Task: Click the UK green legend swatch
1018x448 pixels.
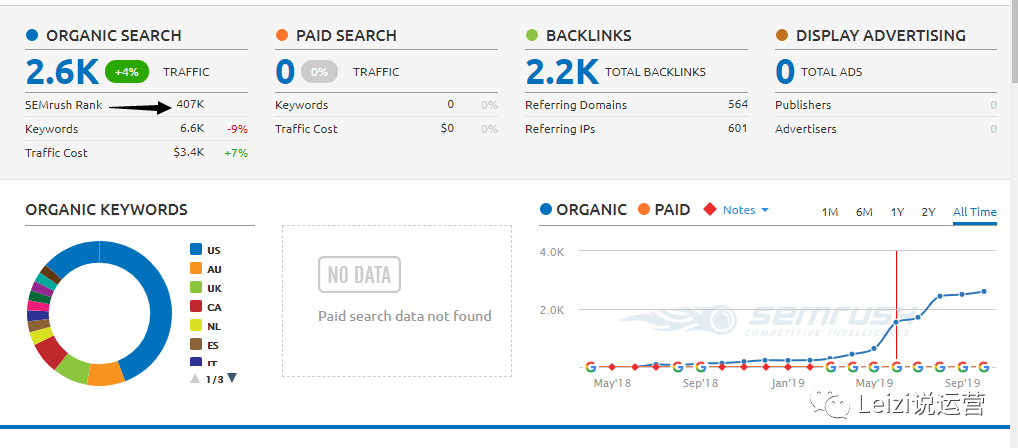Action: [195, 288]
